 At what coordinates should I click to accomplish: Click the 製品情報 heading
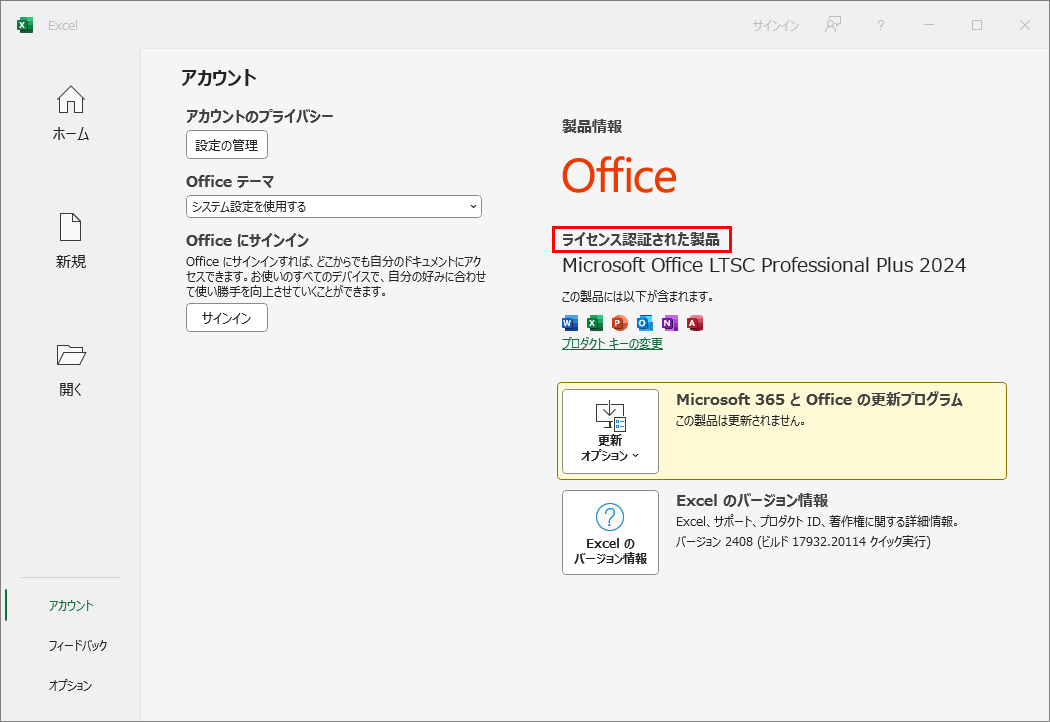(592, 127)
